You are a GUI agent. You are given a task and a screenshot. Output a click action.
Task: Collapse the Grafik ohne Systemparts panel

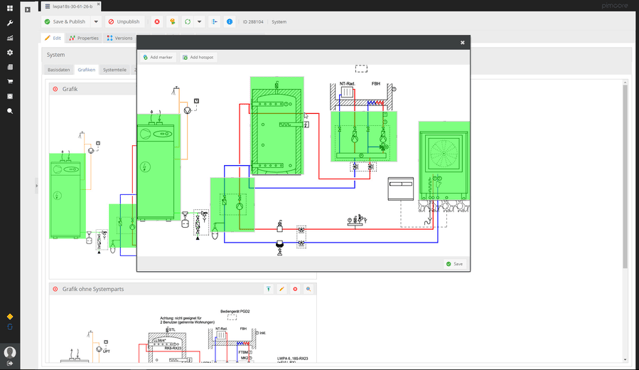pyautogui.click(x=55, y=289)
